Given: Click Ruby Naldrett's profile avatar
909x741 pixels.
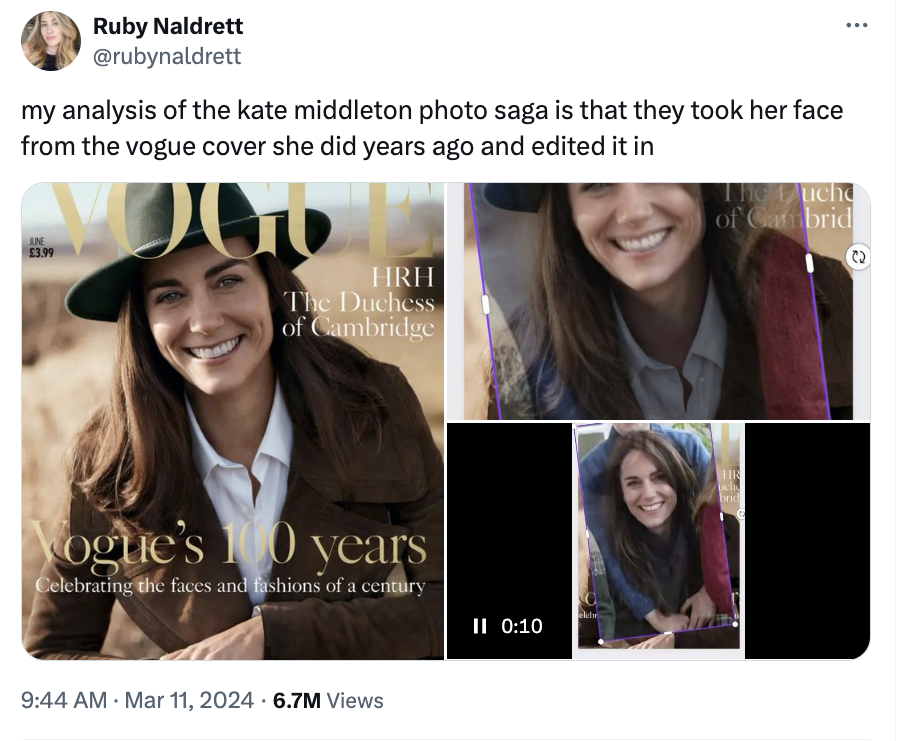Looking at the screenshot, I should click(50, 41).
